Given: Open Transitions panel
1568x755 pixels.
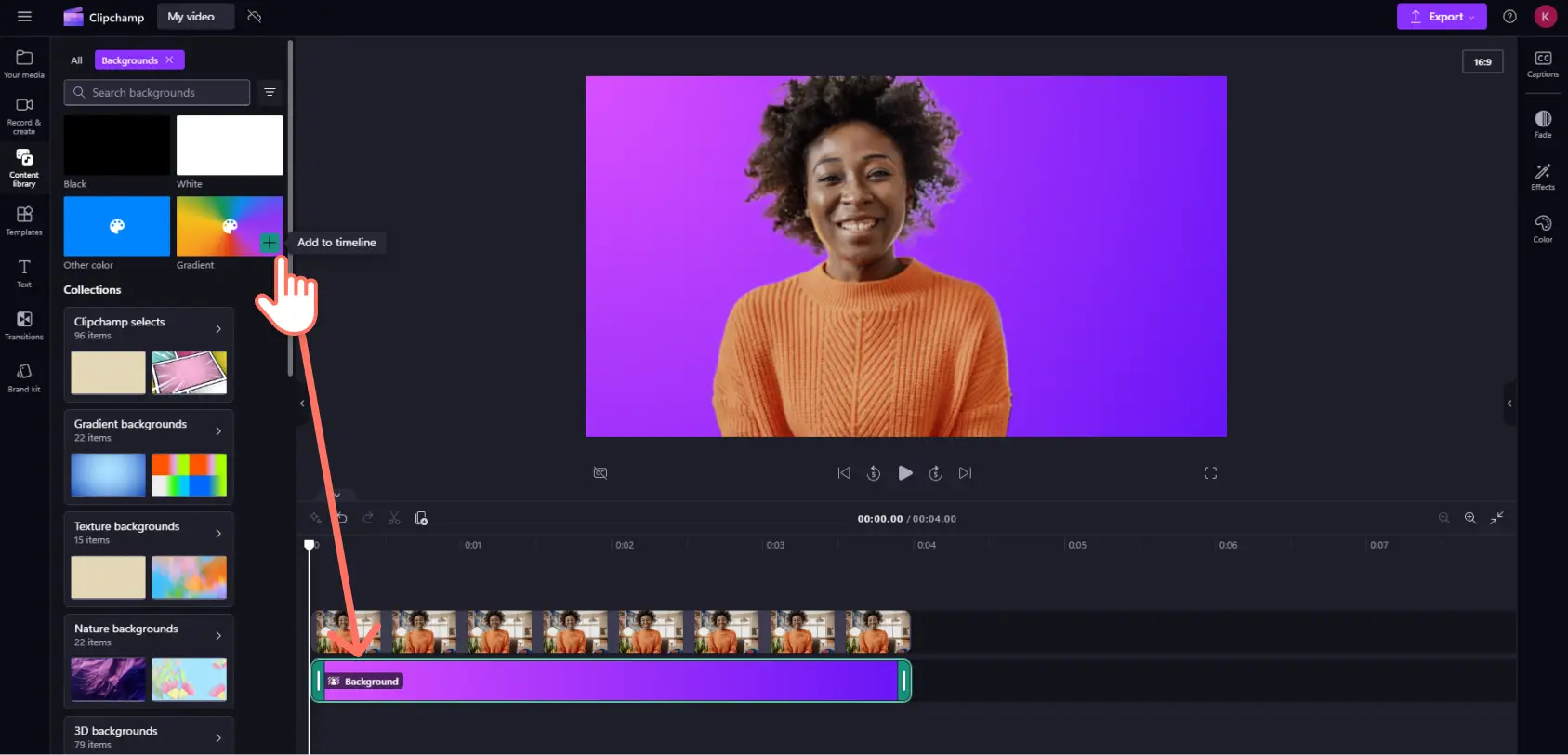Looking at the screenshot, I should [x=24, y=325].
